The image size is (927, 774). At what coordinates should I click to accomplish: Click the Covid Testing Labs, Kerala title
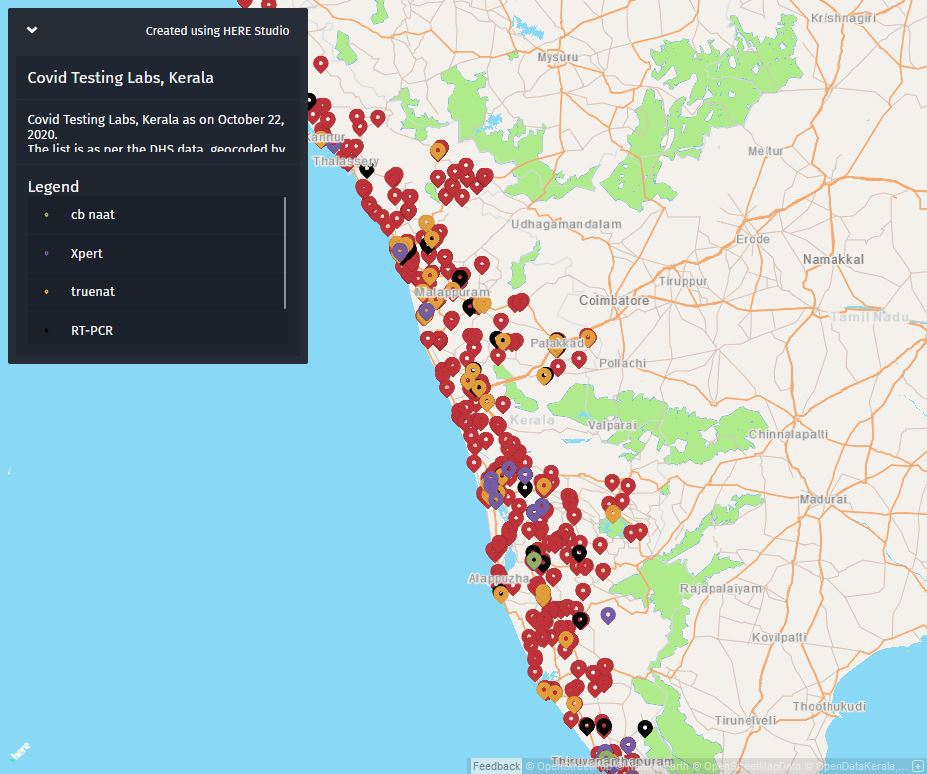(120, 78)
